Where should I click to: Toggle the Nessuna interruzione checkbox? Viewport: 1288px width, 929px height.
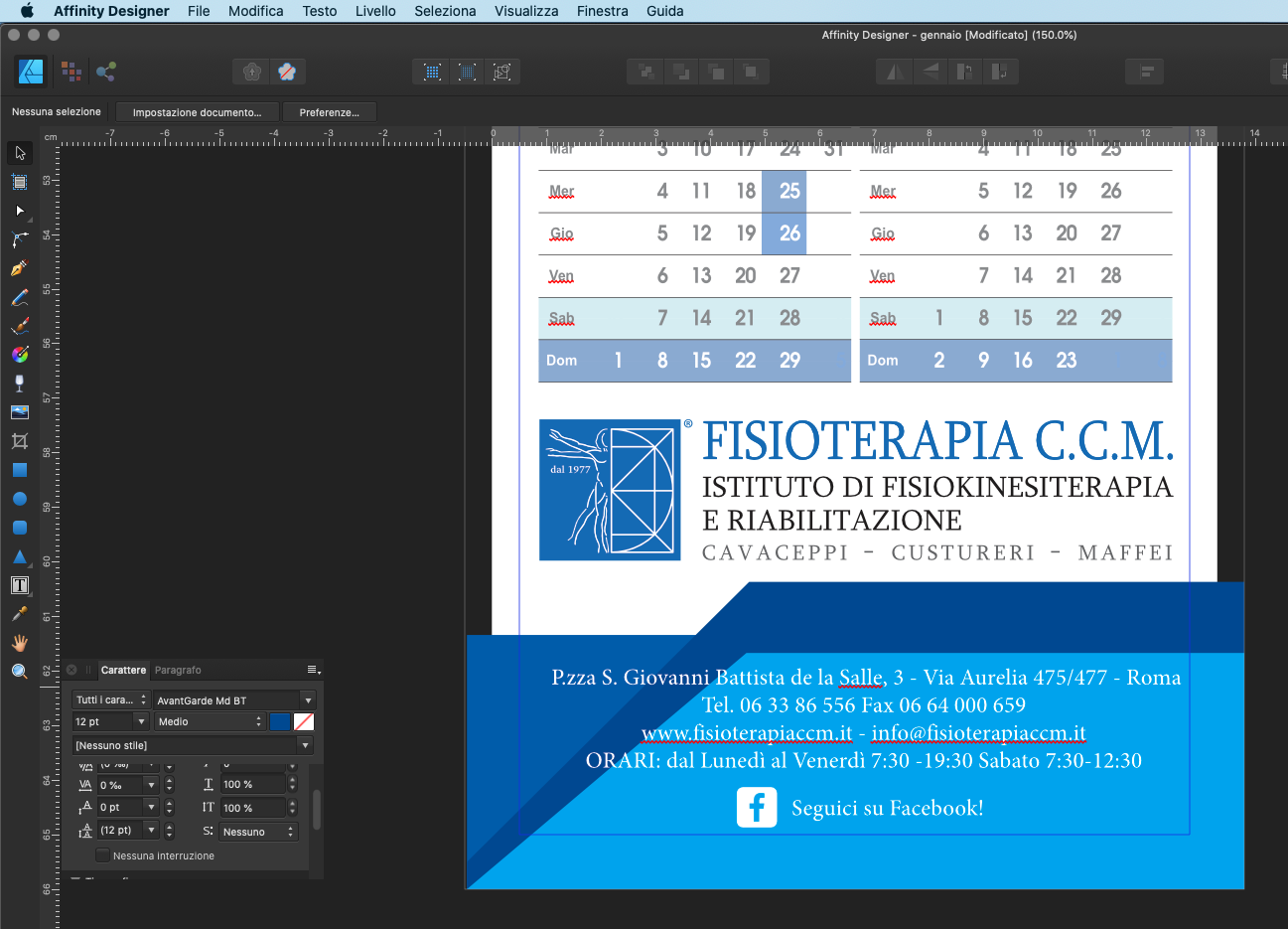[x=102, y=855]
